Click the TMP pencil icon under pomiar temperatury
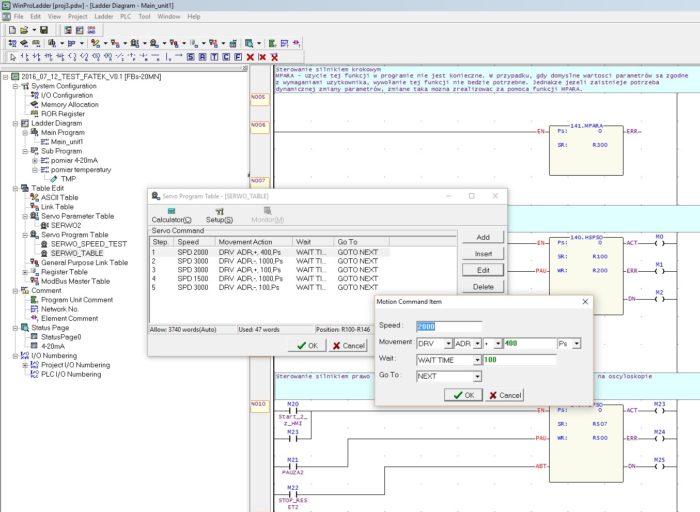Screen dimensions: 700x512 pyautogui.click(x=54, y=179)
